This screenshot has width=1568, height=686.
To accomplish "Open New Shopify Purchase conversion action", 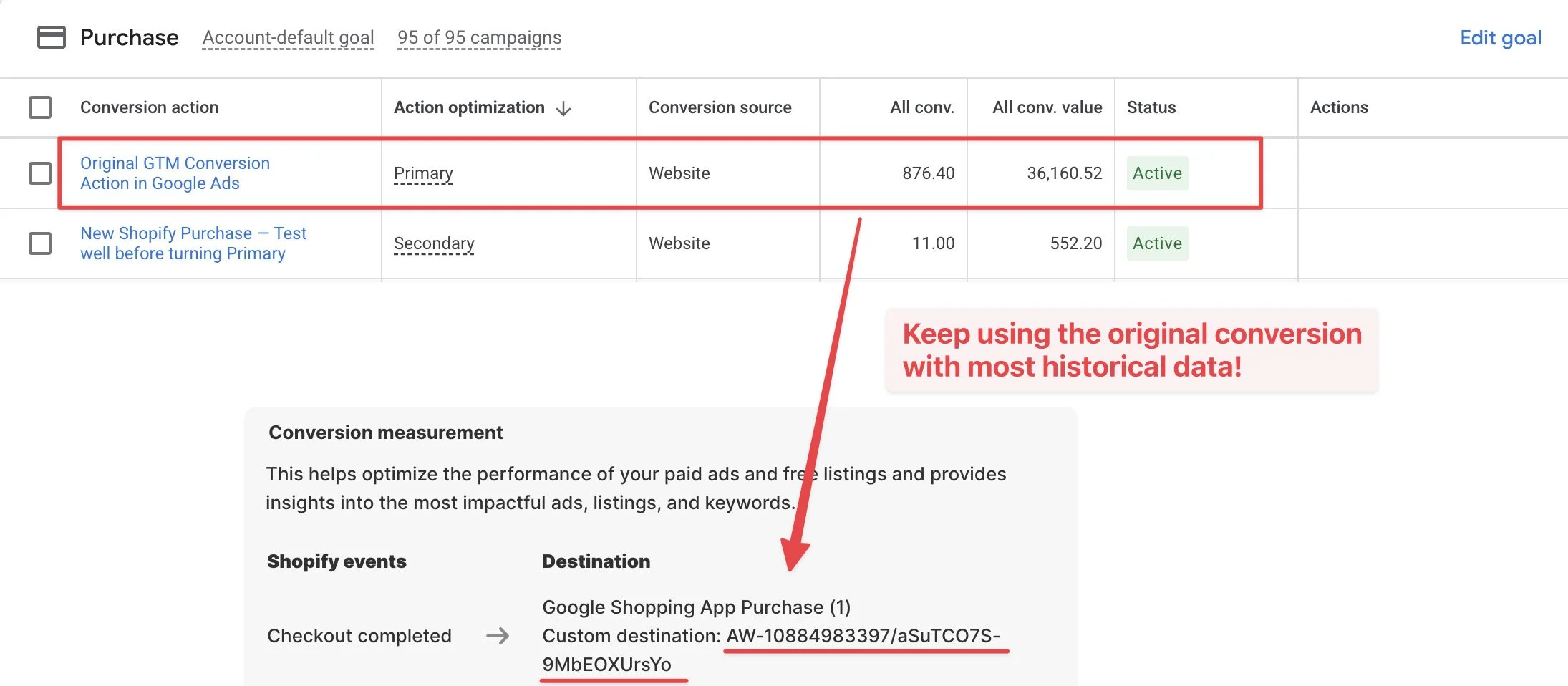I will pyautogui.click(x=193, y=243).
